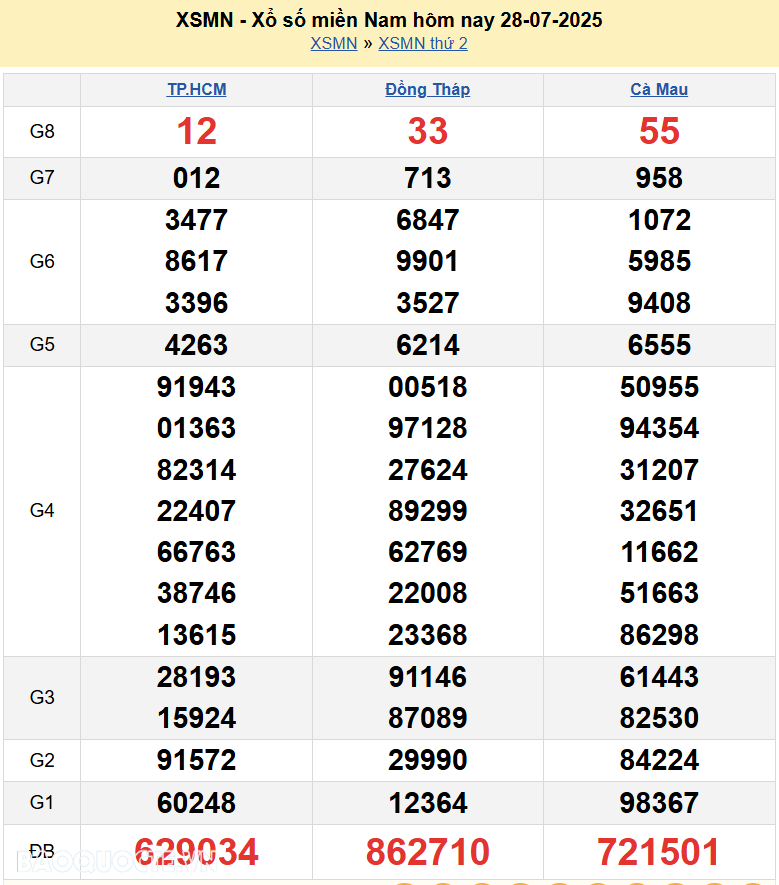This screenshot has width=779, height=885.
Task: Select Đồng Tháp special prize number 862710
Action: [428, 852]
